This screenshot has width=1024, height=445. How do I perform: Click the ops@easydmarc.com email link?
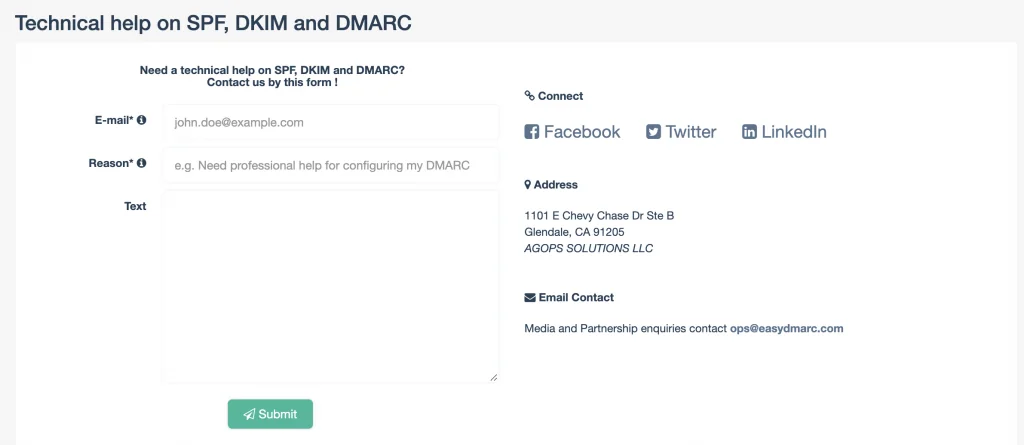[786, 329]
